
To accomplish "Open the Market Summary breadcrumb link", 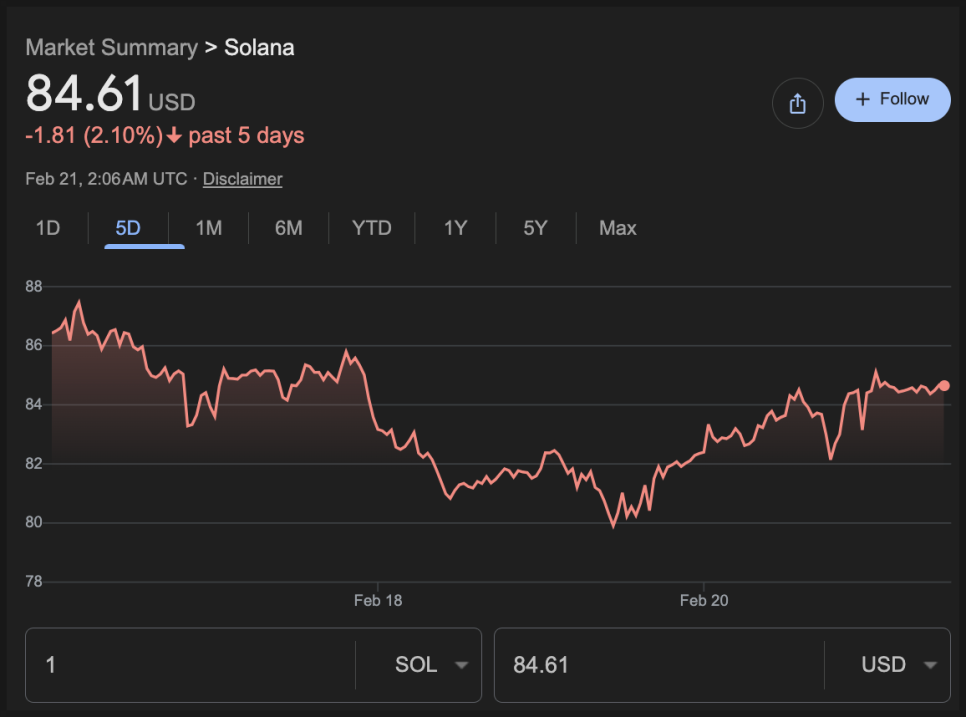I will click(111, 48).
